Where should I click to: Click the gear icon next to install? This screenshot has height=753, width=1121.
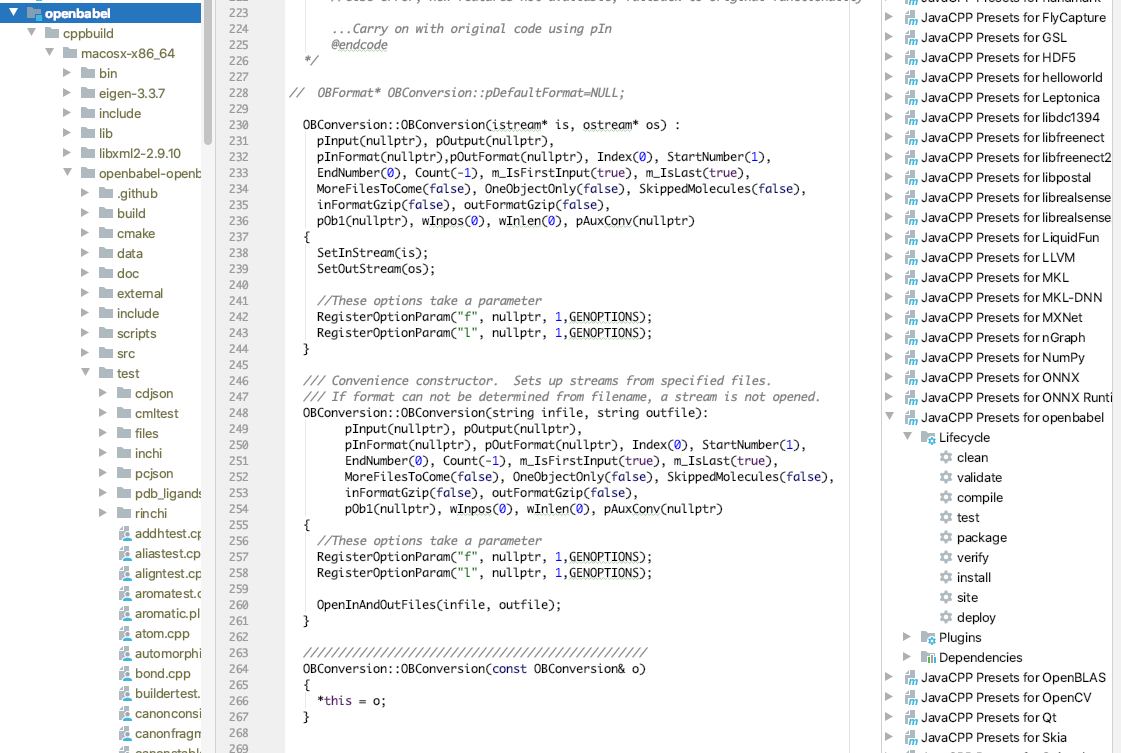tap(946, 578)
